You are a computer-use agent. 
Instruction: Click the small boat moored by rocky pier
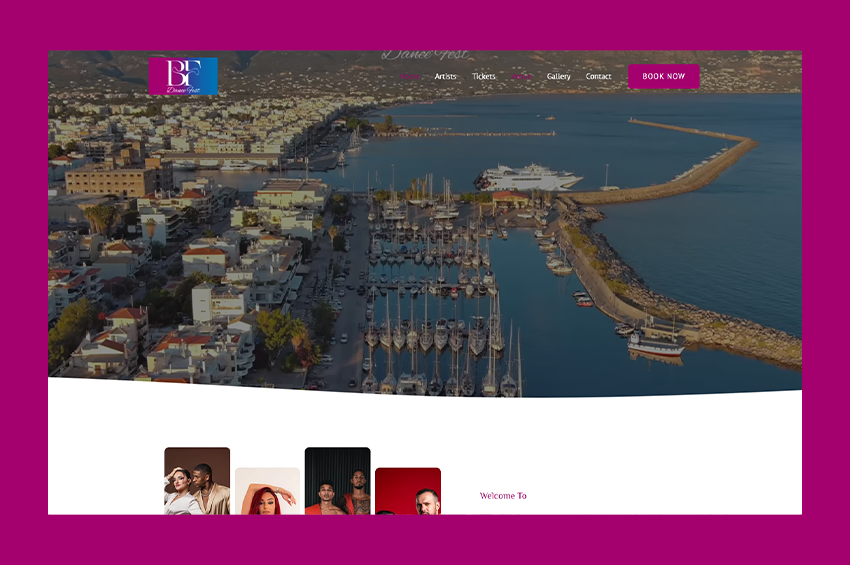[655, 343]
